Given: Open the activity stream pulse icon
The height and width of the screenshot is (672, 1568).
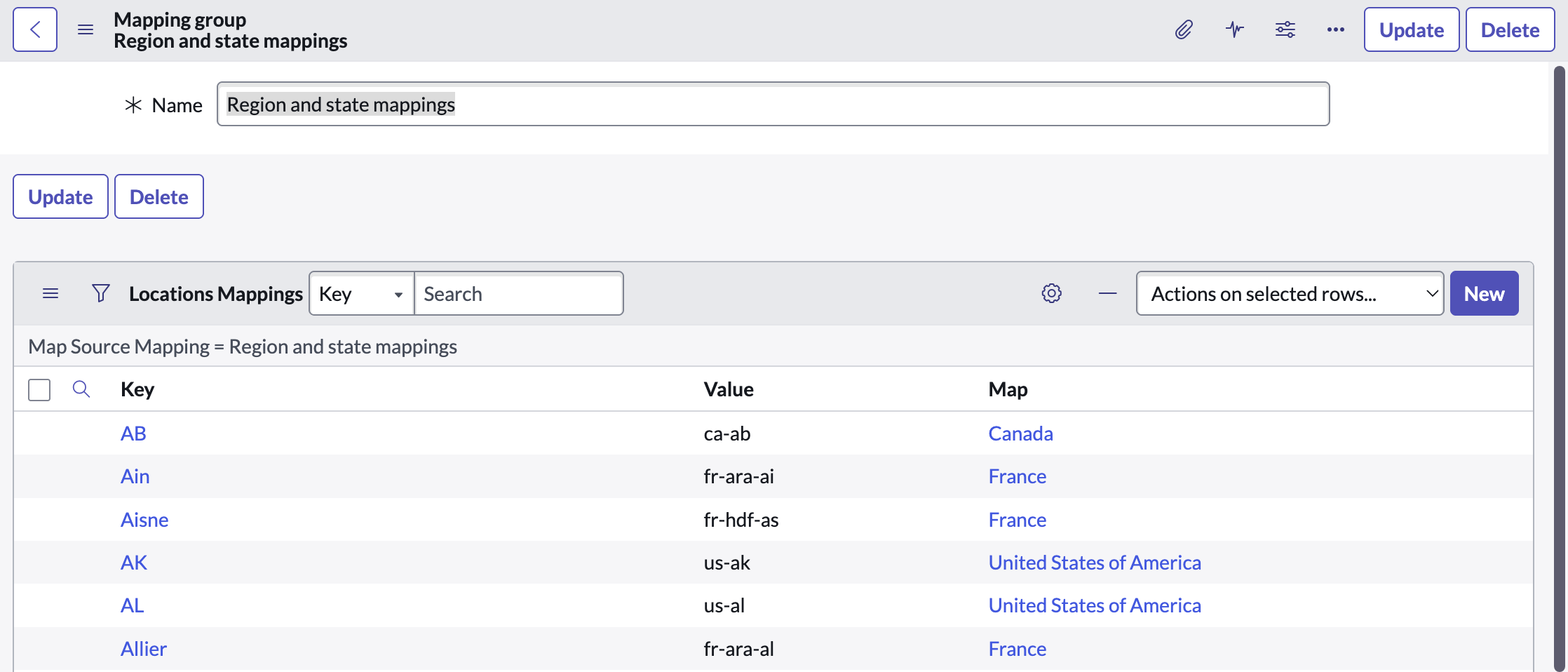Looking at the screenshot, I should click(1235, 29).
